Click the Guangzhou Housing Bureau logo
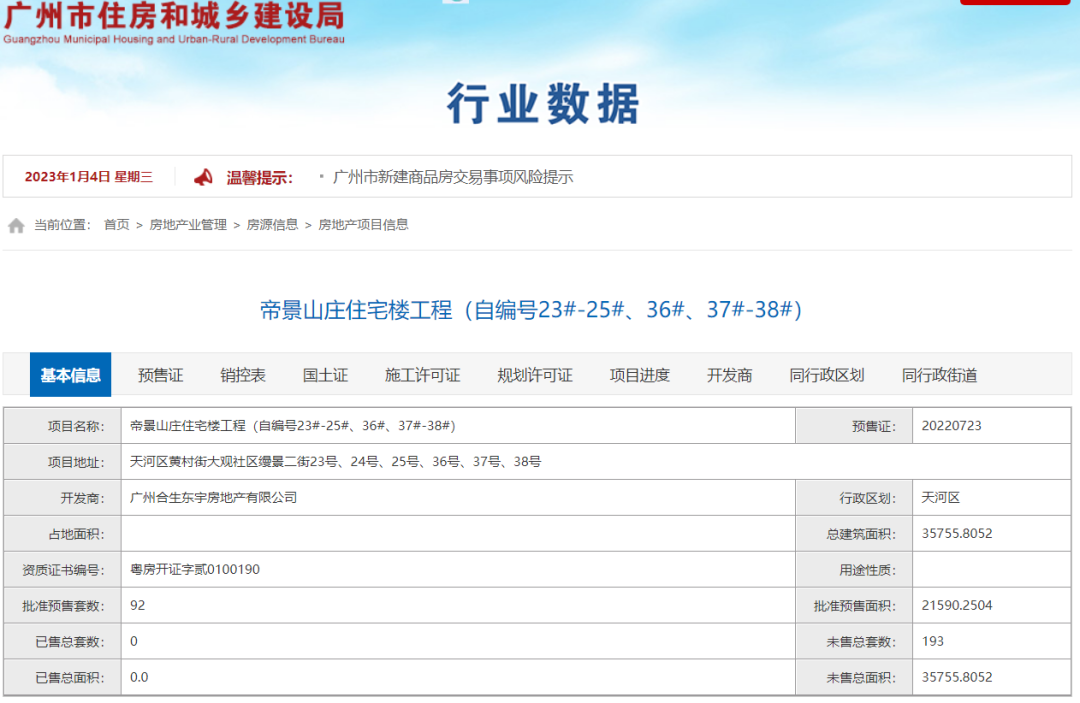Screen dimensions: 1080x703 click(175, 24)
